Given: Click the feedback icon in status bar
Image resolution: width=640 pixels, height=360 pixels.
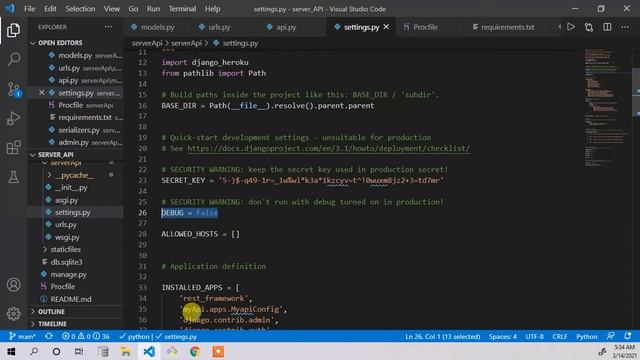Looking at the screenshot, I should (x=611, y=336).
